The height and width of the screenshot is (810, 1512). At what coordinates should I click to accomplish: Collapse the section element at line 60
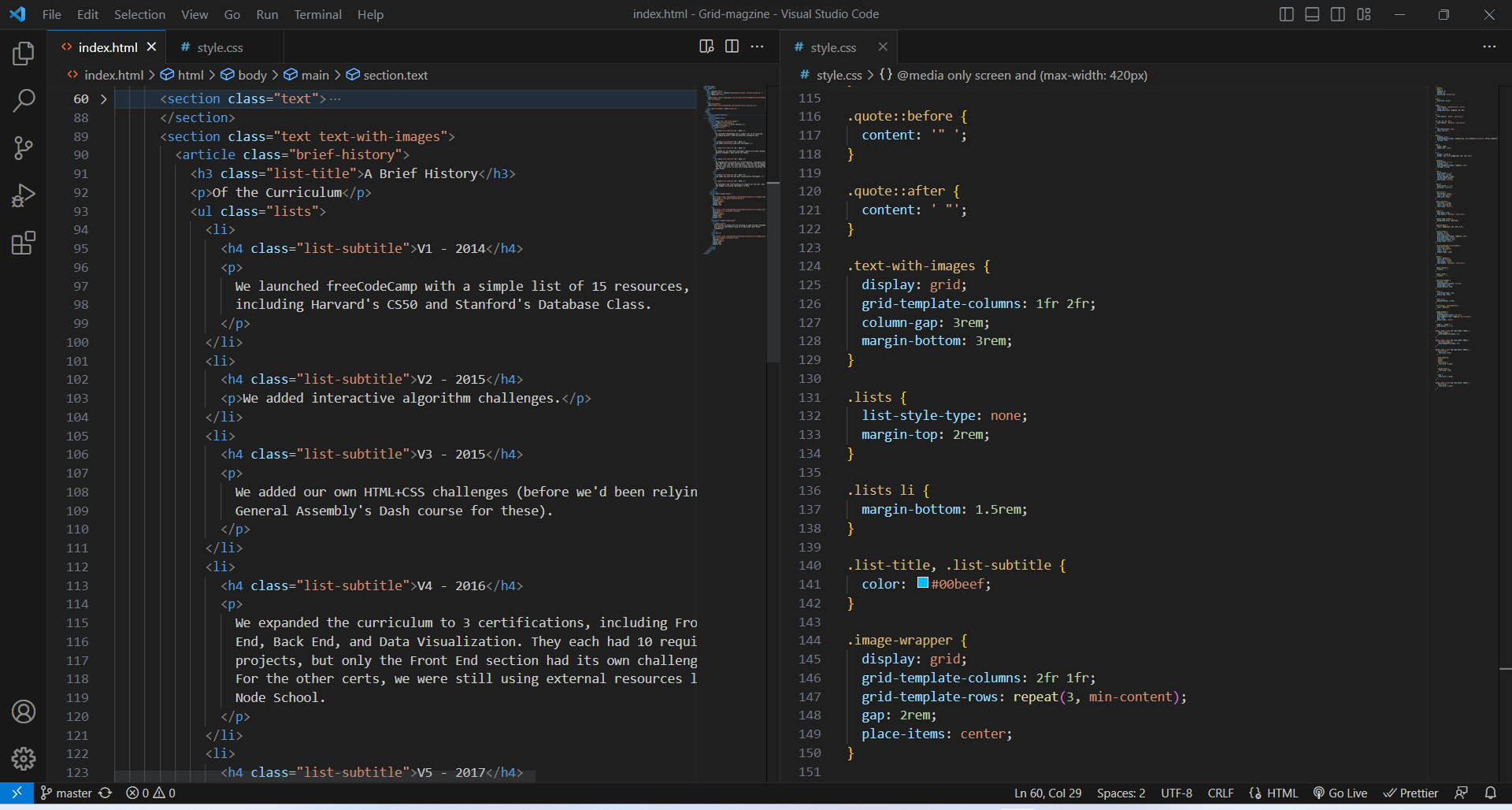pos(103,98)
